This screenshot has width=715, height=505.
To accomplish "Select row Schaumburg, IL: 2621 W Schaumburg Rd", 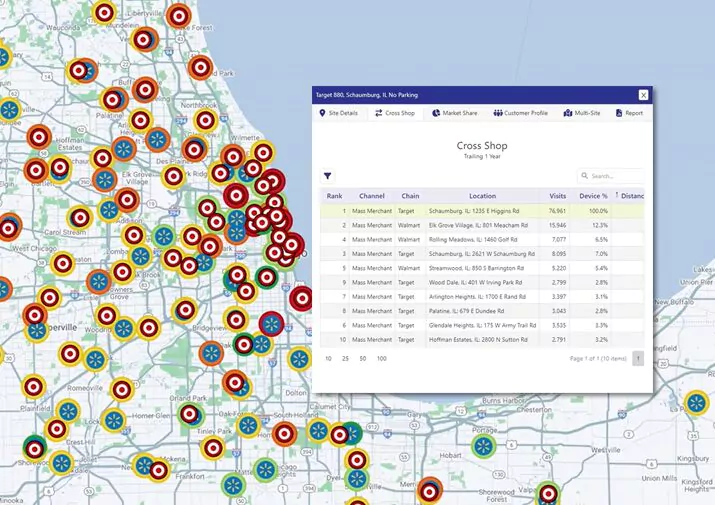I will click(x=482, y=254).
